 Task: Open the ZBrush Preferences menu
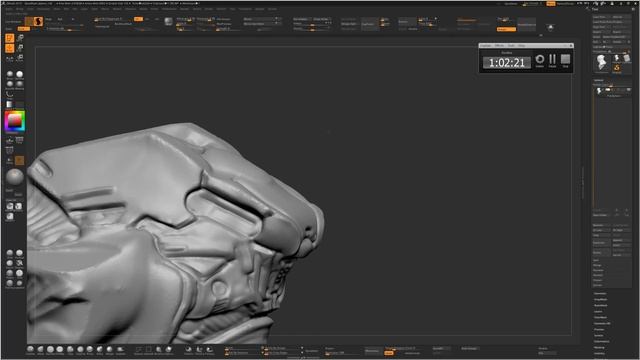pos(169,9)
